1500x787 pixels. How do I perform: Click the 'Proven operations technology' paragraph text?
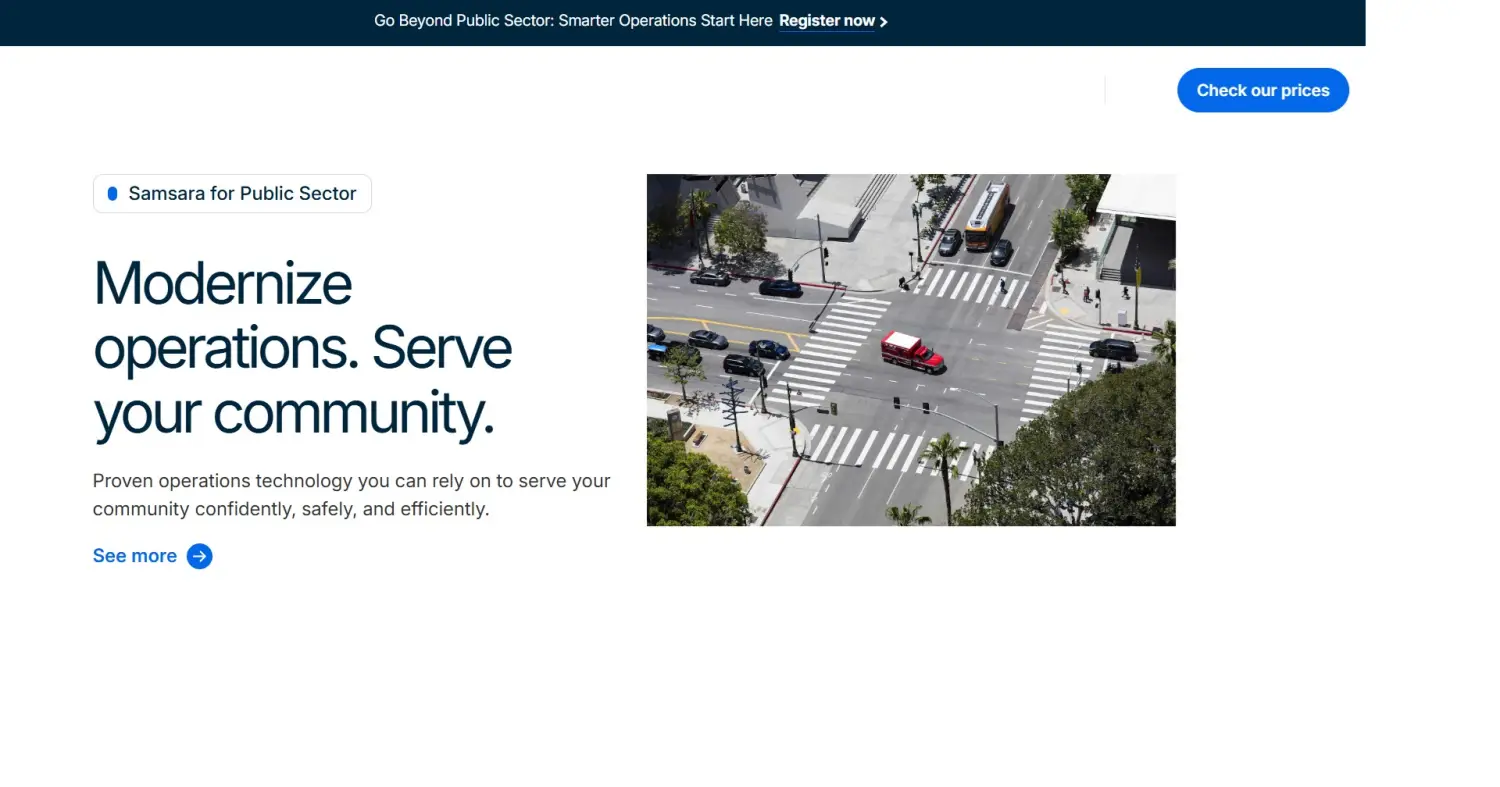[x=351, y=495]
